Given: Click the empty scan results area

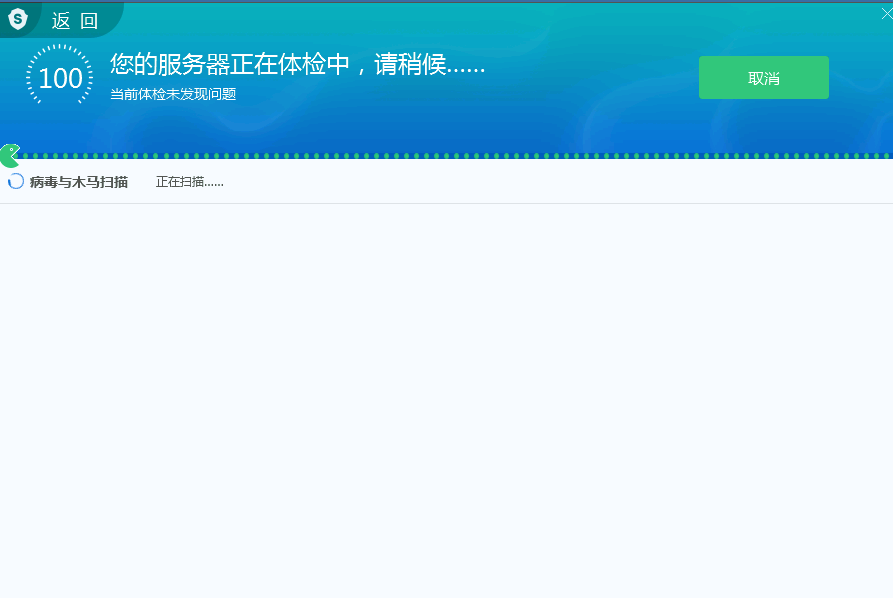Looking at the screenshot, I should [446, 400].
